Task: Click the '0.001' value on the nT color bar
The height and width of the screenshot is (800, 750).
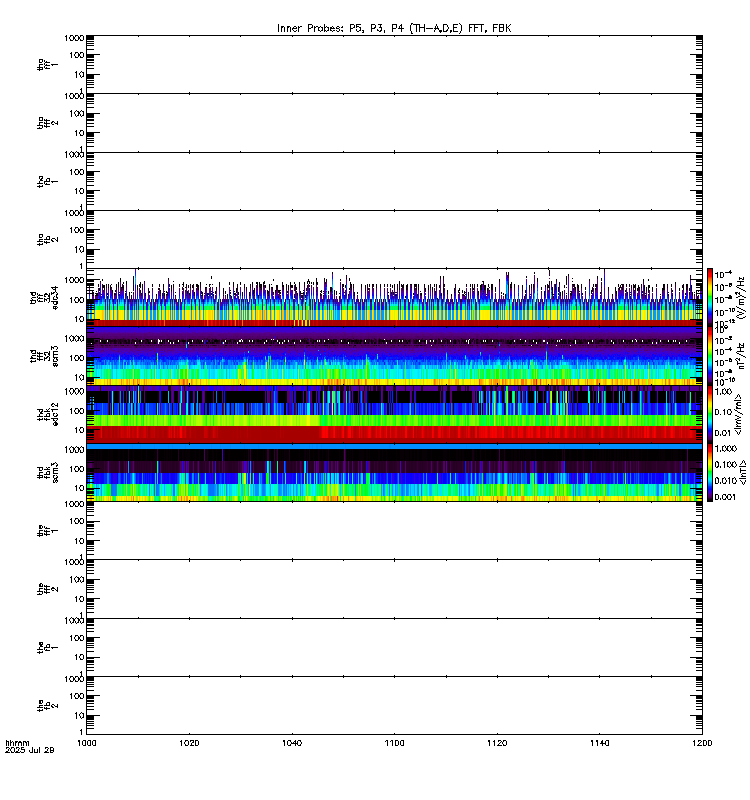Action: click(726, 497)
